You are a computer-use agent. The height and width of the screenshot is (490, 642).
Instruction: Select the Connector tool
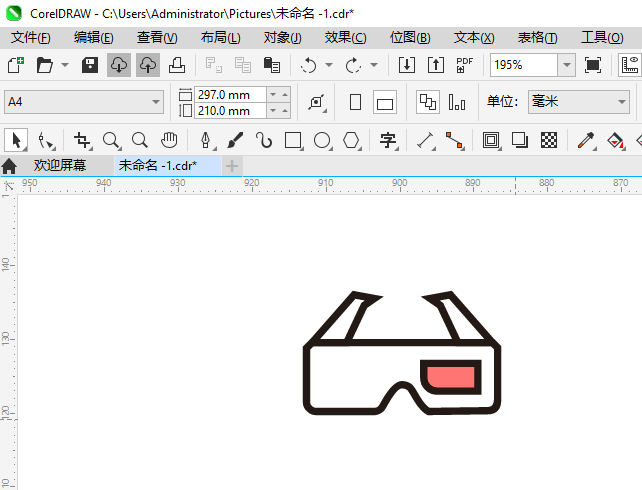[454, 140]
